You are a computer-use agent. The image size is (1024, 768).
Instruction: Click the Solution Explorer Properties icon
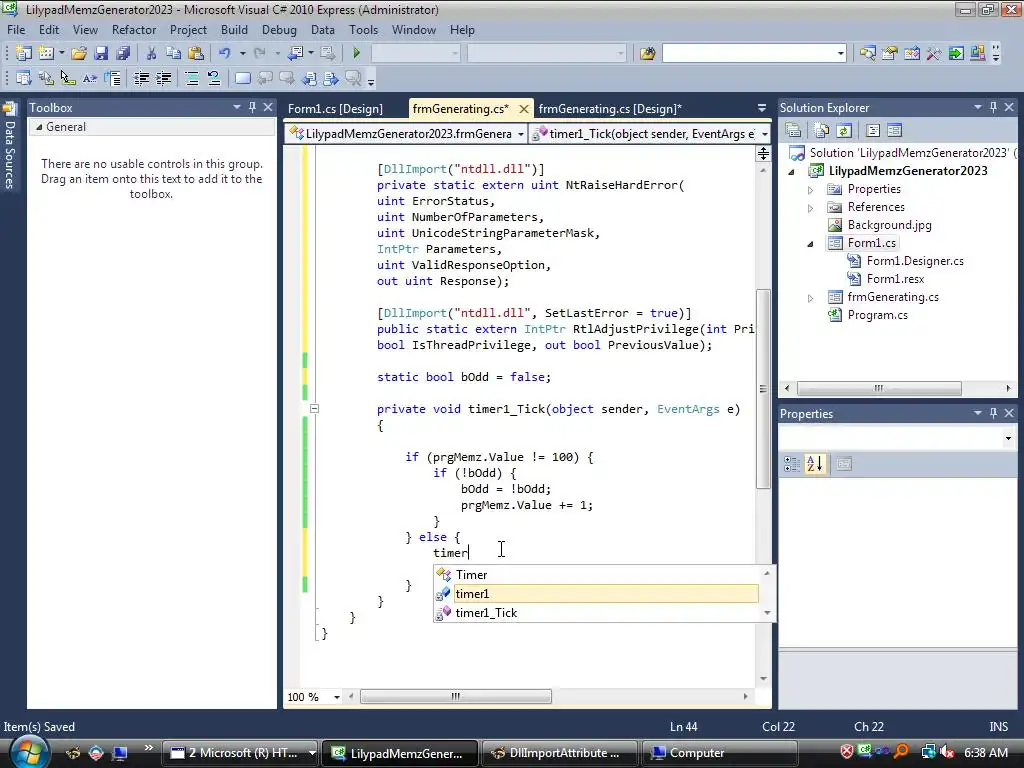[793, 131]
